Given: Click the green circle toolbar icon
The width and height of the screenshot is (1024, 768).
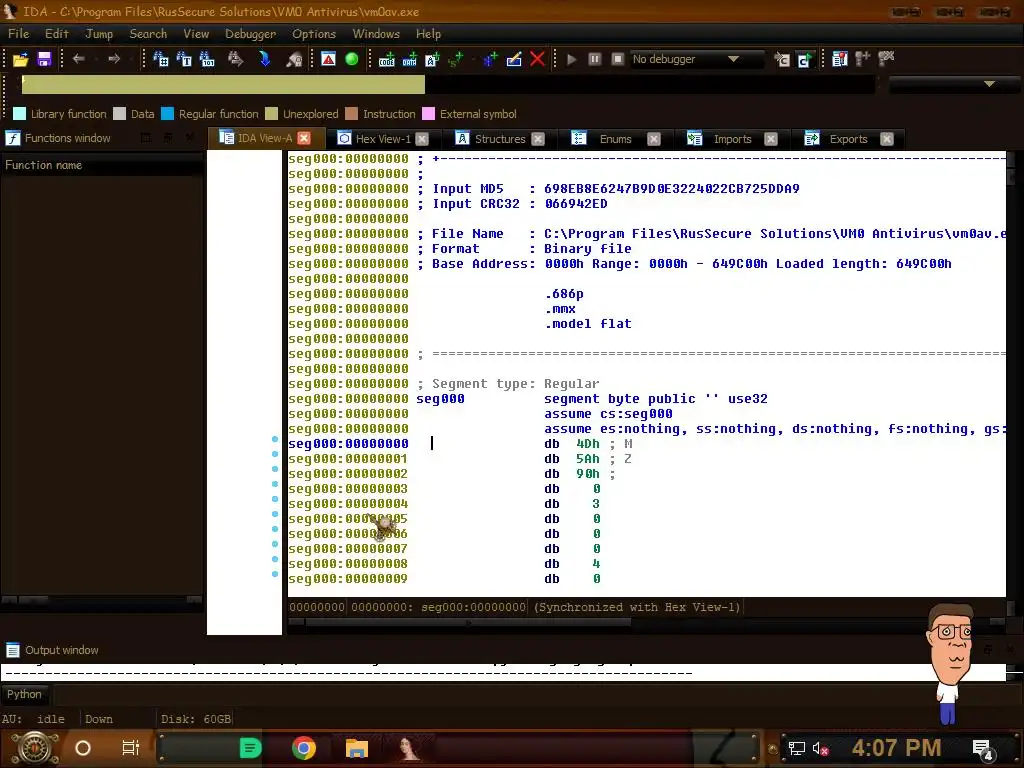Looking at the screenshot, I should [x=351, y=59].
